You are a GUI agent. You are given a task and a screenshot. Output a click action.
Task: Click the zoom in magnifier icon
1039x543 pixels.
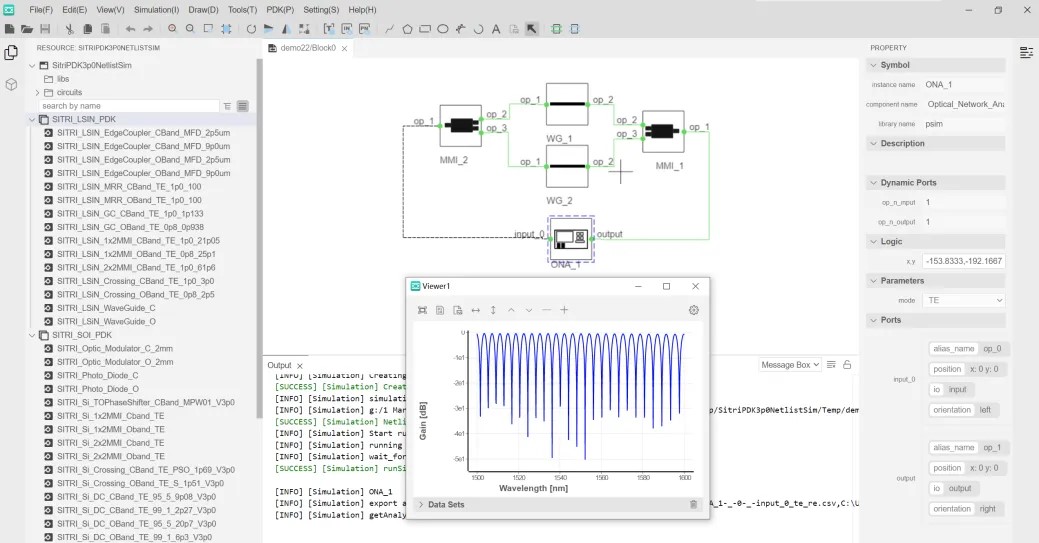point(172,29)
